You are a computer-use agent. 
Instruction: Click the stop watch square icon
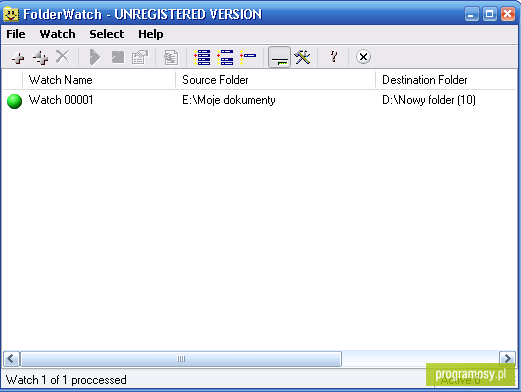click(118, 57)
